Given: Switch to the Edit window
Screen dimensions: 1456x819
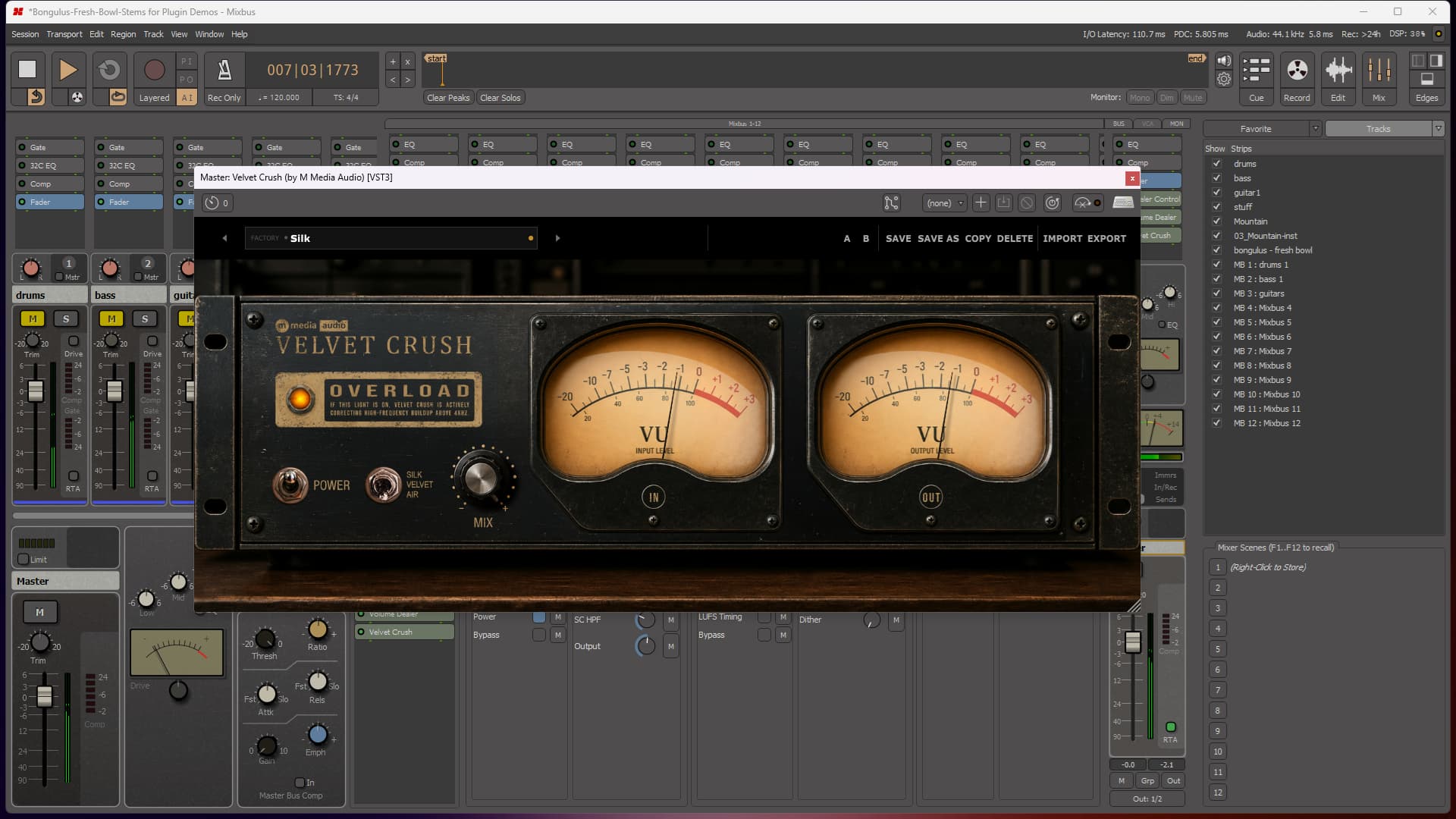Looking at the screenshot, I should 1338,78.
